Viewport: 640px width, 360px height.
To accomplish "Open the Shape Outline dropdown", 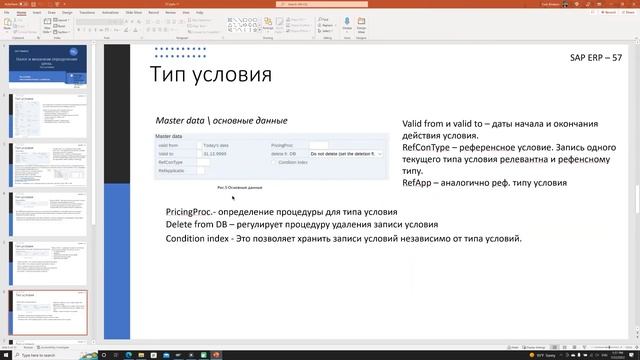I will (x=299, y=25).
